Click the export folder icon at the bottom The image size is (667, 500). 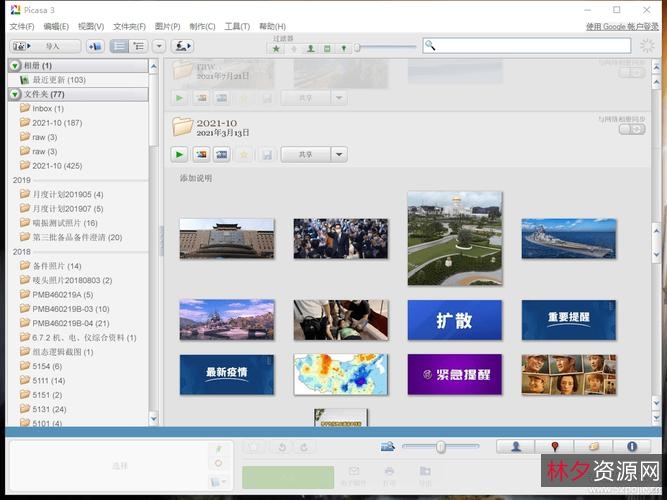coord(425,471)
